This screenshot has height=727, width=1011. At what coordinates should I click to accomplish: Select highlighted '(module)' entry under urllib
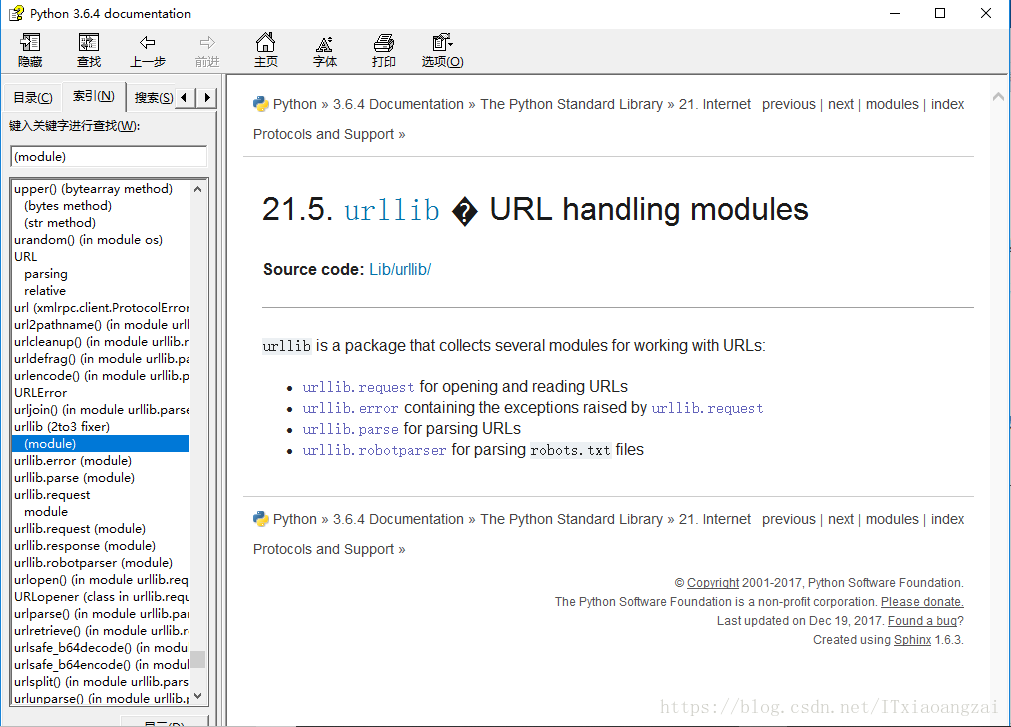pyautogui.click(x=101, y=443)
